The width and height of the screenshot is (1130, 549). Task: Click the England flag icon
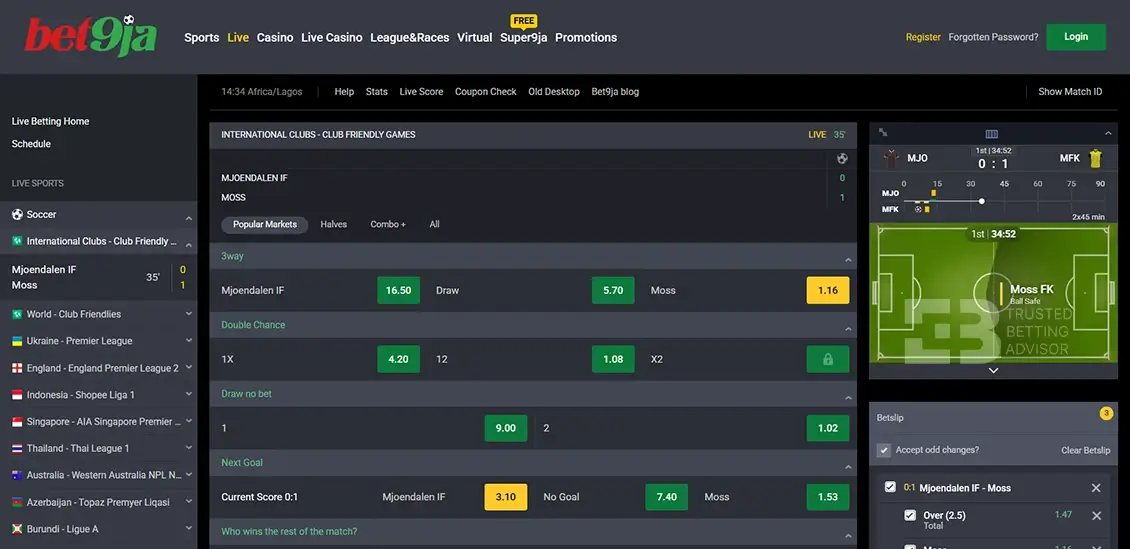click(17, 368)
